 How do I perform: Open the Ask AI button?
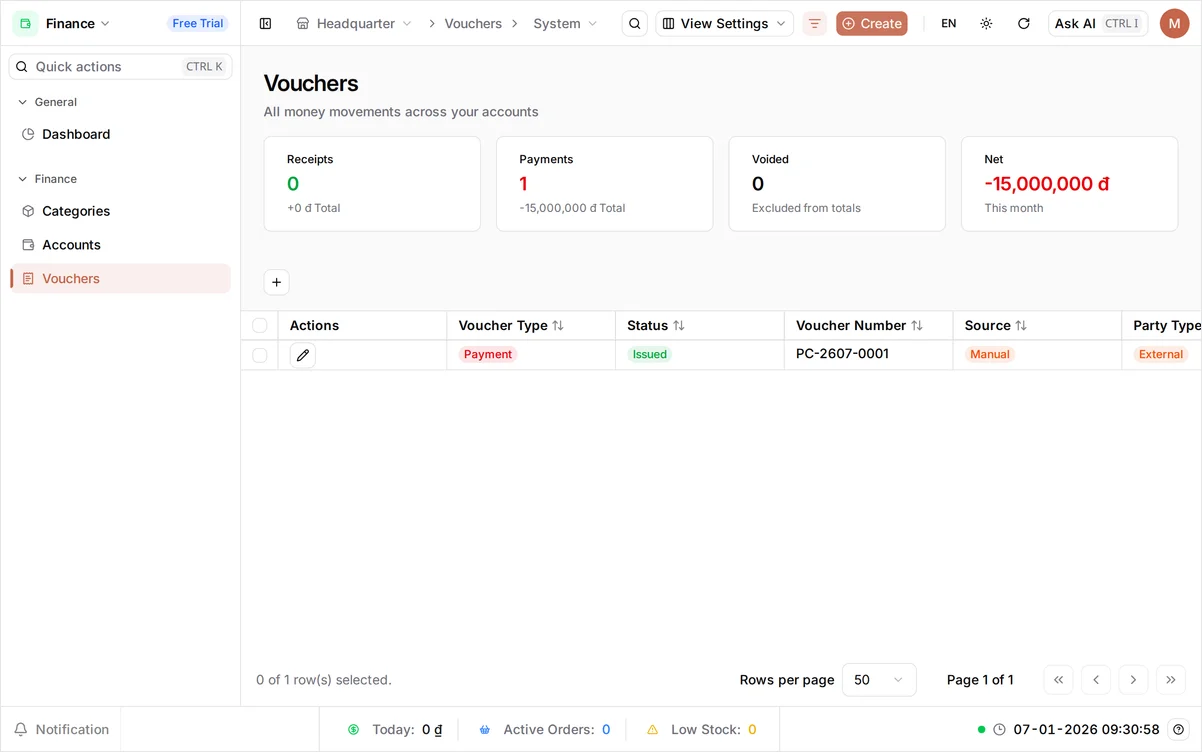(1097, 23)
